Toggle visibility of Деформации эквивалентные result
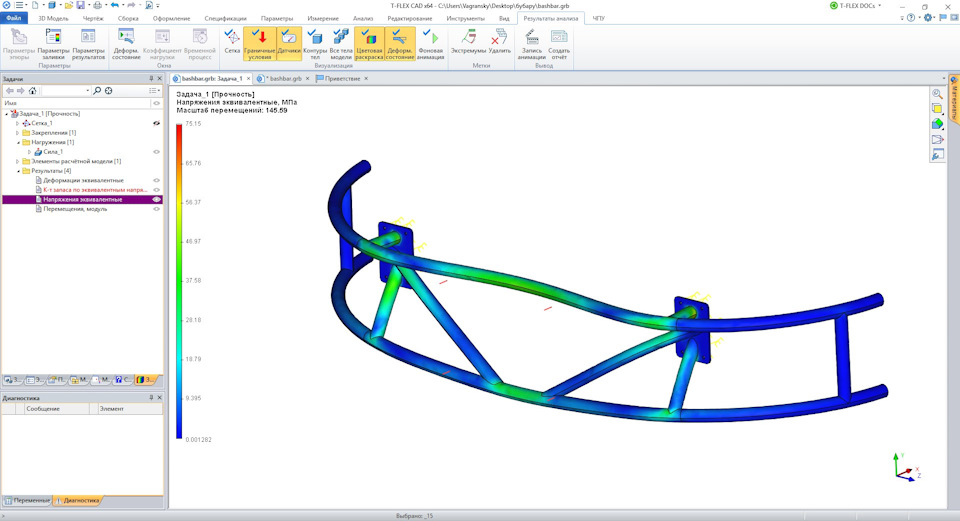 [x=156, y=181]
